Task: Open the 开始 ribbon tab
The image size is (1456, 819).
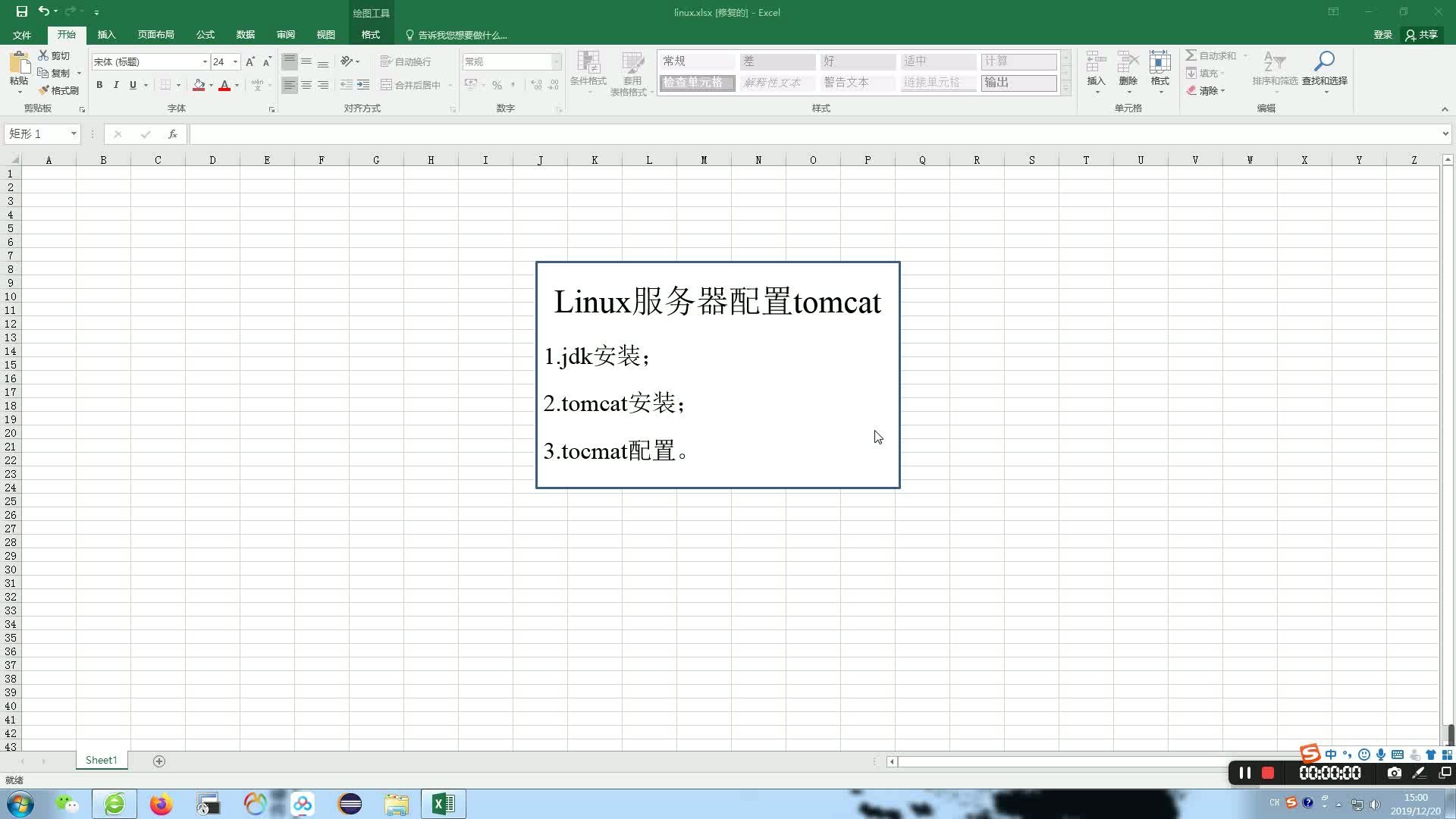Action: pyautogui.click(x=66, y=35)
